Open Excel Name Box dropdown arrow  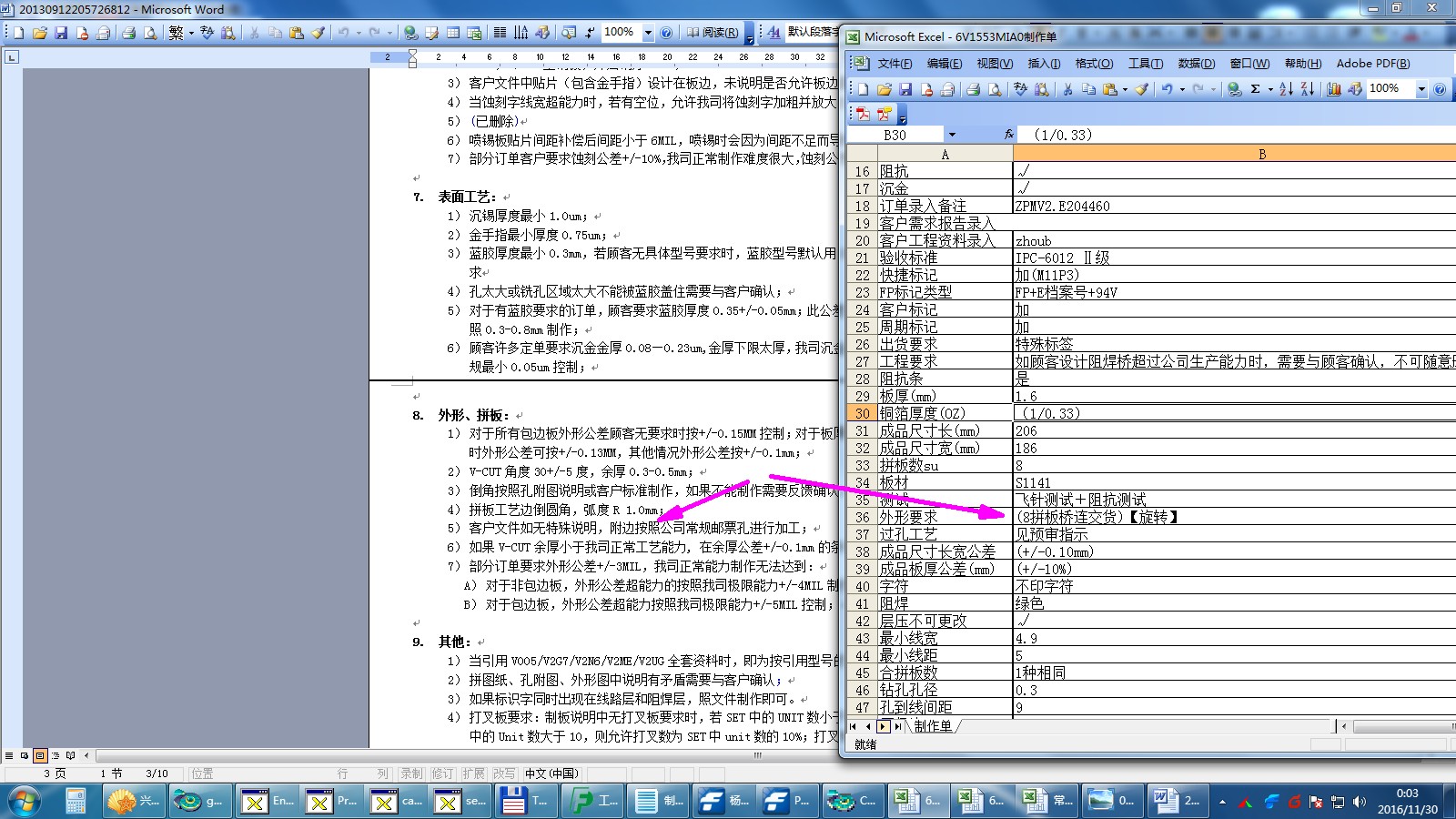[x=952, y=135]
